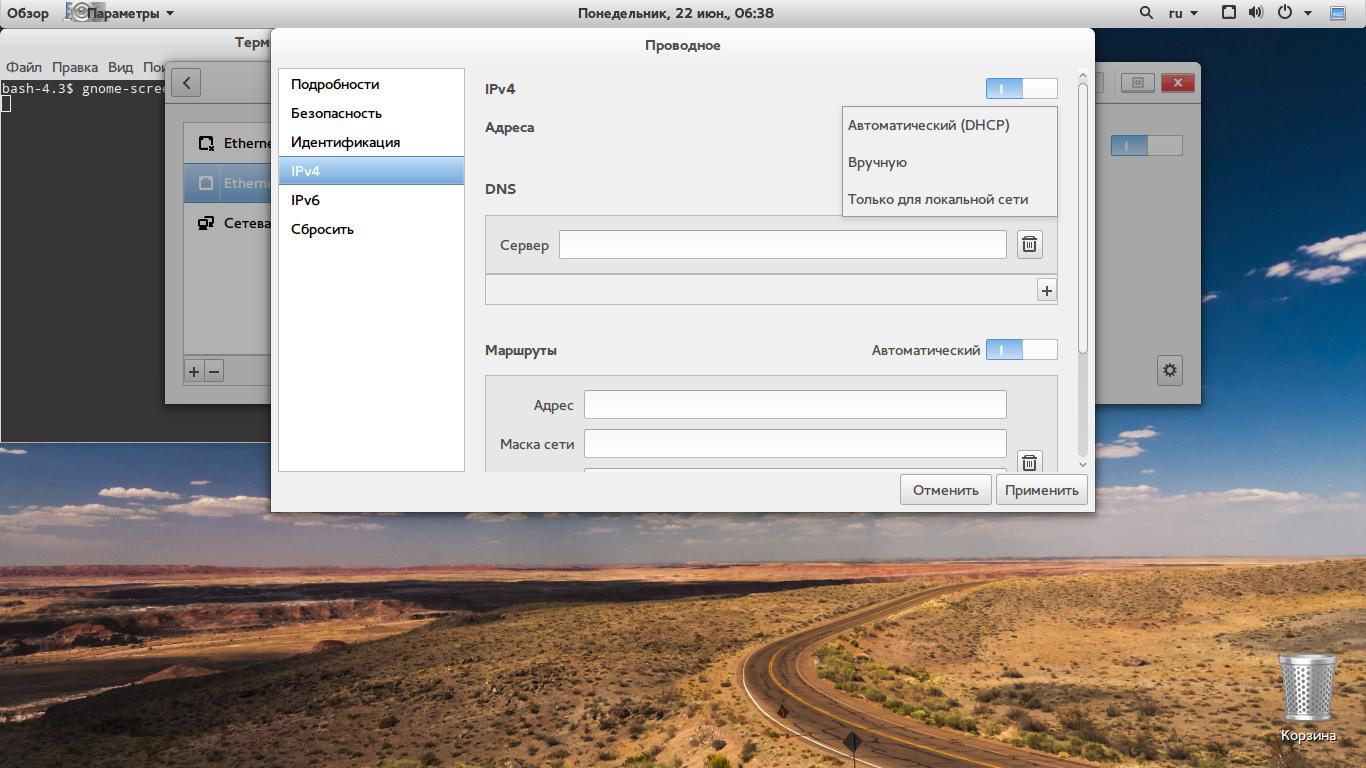
Task: Focus the Маска сети input field
Action: point(795,444)
